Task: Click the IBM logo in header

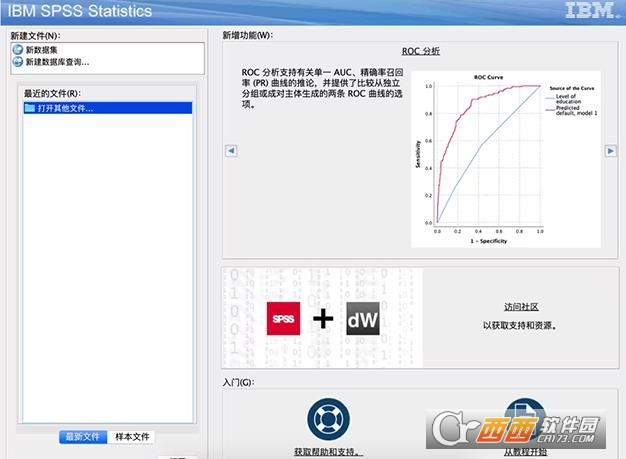Action: (592, 10)
